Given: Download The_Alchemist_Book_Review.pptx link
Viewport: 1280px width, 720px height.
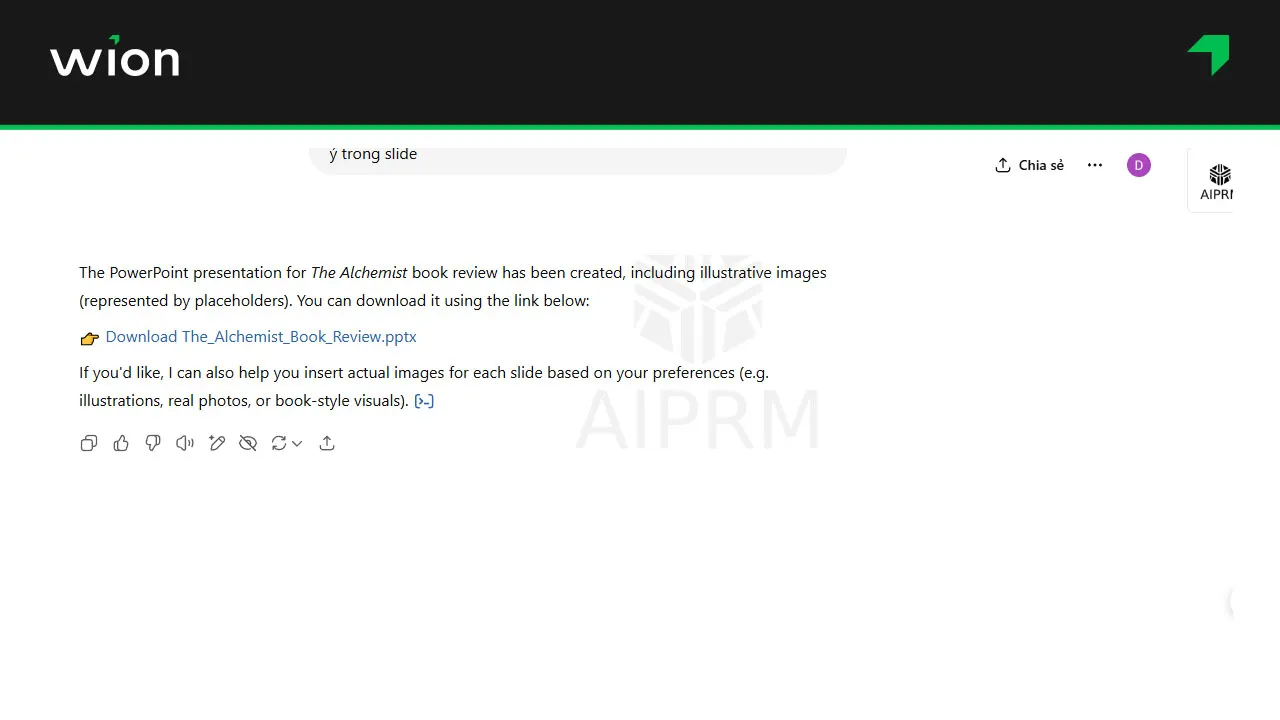Looking at the screenshot, I should pos(261,337).
